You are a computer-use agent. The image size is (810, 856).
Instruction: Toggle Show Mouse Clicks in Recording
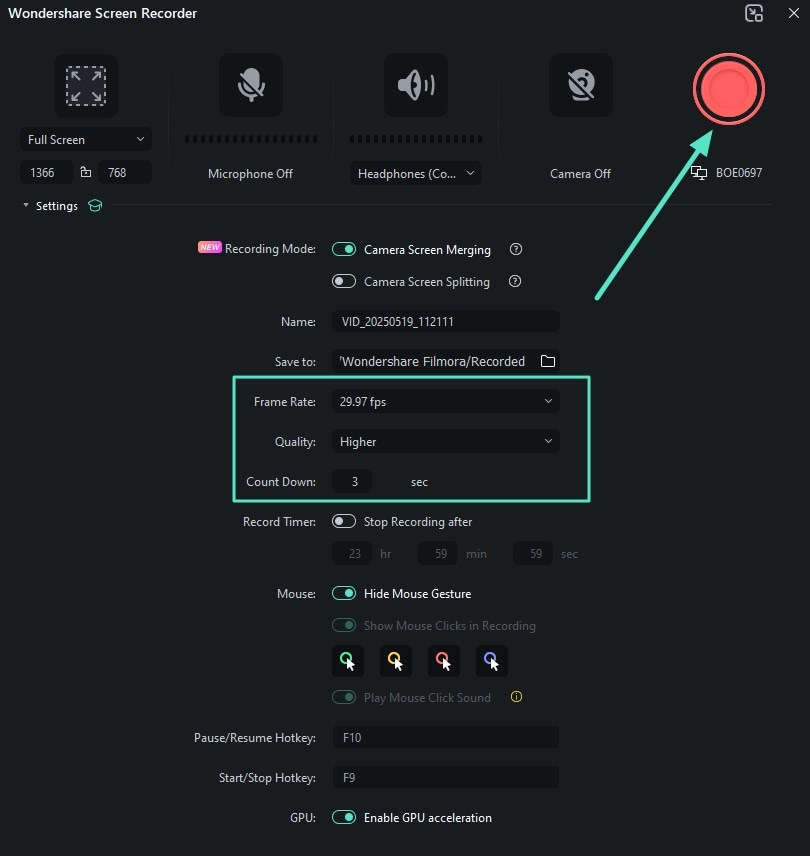344,625
